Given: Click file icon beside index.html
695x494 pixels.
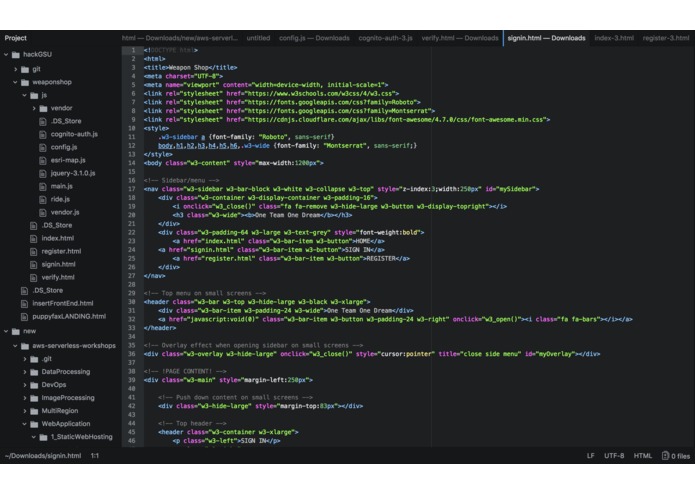Looking at the screenshot, I should click(33, 238).
